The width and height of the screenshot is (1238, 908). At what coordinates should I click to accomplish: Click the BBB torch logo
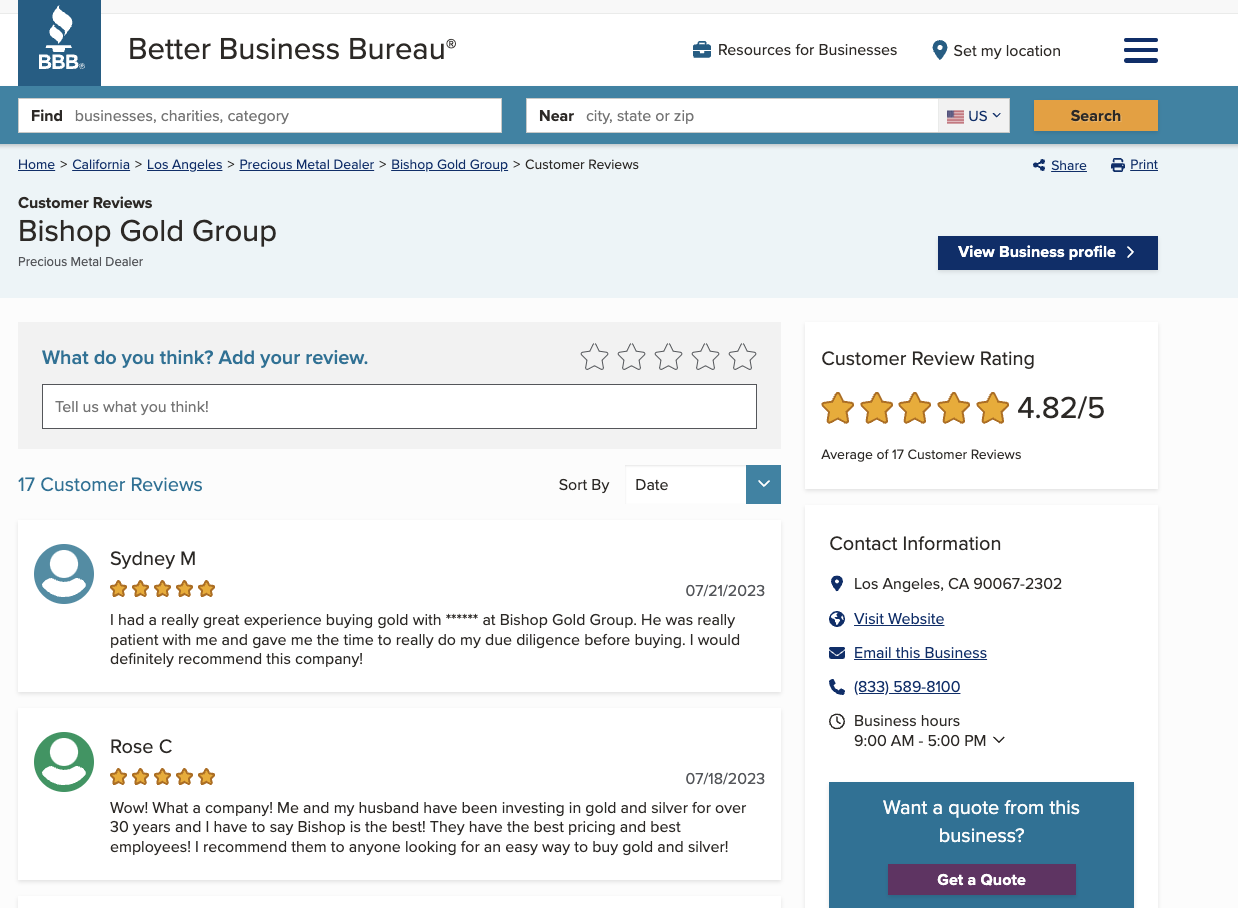(x=59, y=42)
